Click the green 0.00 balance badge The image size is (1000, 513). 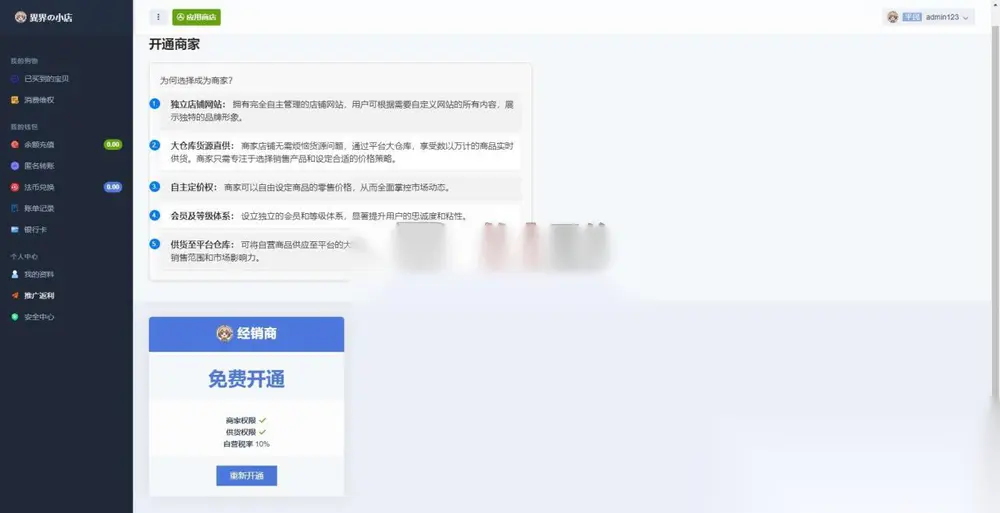(113, 145)
